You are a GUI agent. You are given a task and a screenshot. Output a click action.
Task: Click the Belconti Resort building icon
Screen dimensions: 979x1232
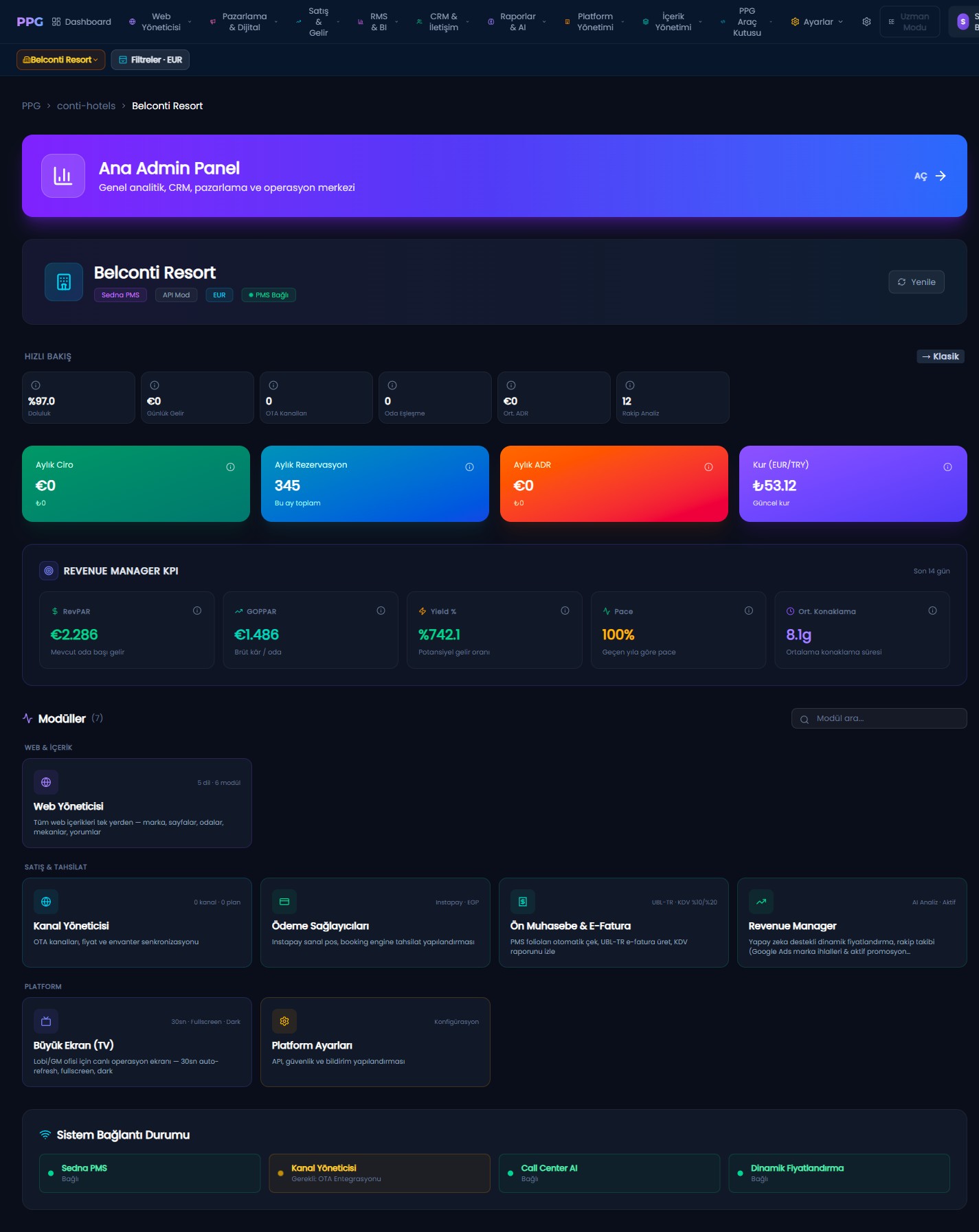tap(64, 282)
